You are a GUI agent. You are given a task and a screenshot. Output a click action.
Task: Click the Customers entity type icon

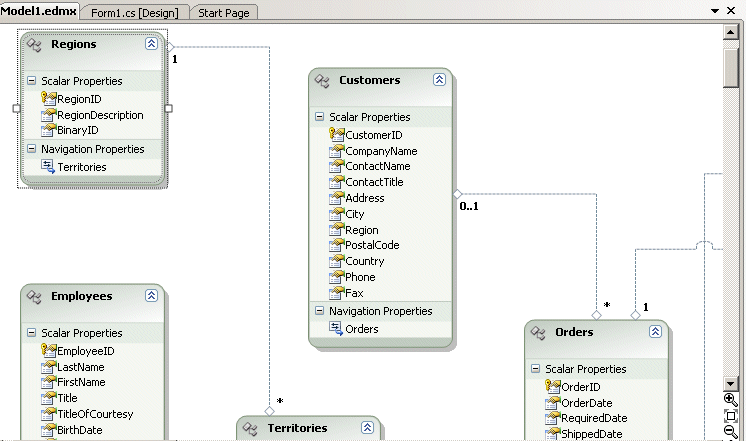(322, 81)
